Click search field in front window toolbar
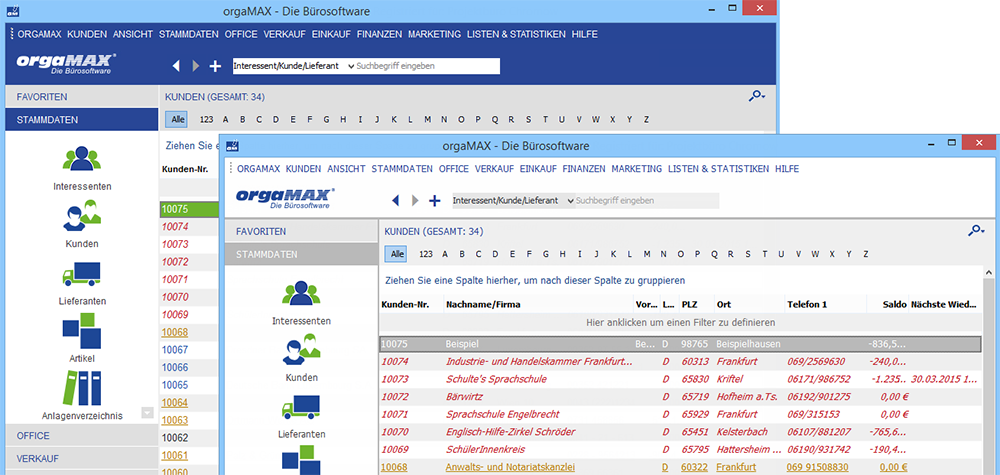 (647, 200)
